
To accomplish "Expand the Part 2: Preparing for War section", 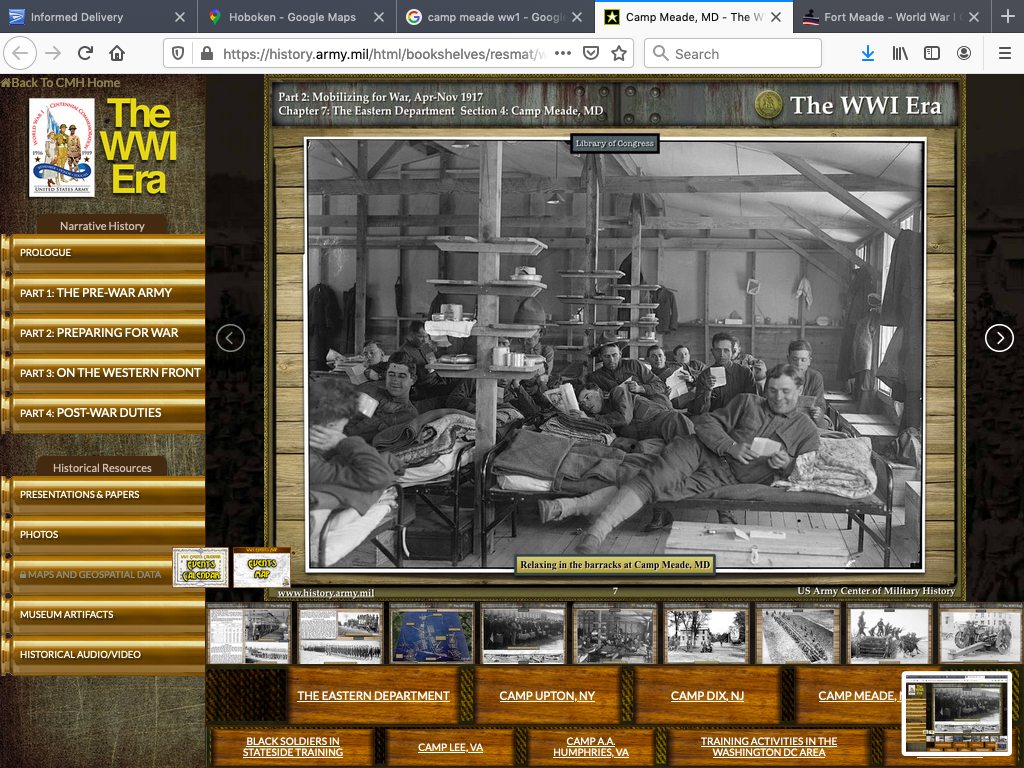I will coord(100,333).
